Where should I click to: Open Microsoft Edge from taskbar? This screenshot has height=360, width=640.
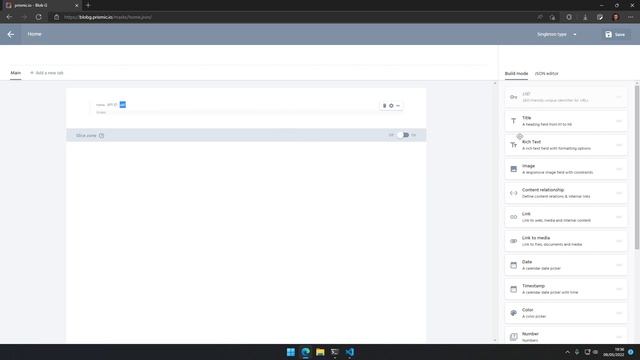tap(305, 352)
